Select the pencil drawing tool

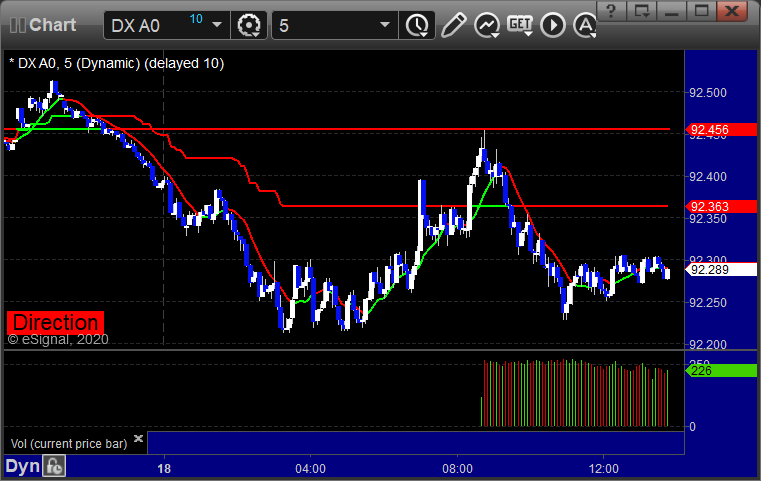(x=453, y=25)
